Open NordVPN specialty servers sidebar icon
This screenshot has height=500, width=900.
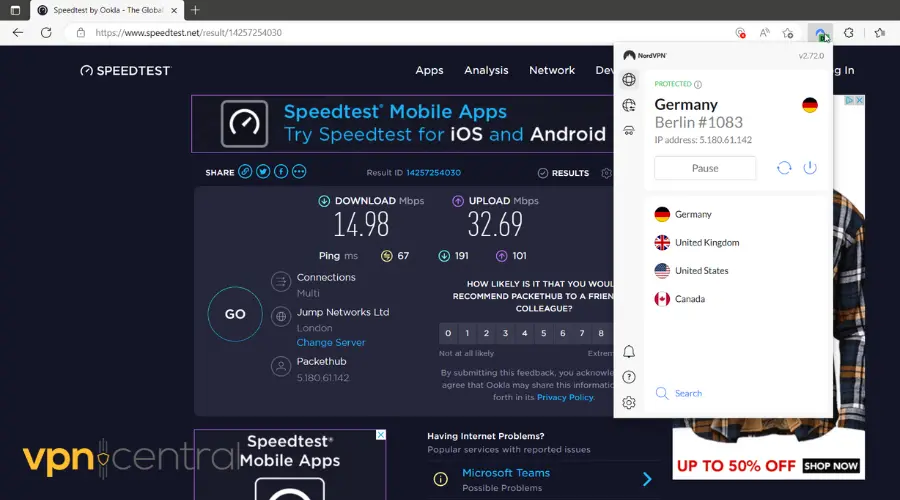point(629,105)
